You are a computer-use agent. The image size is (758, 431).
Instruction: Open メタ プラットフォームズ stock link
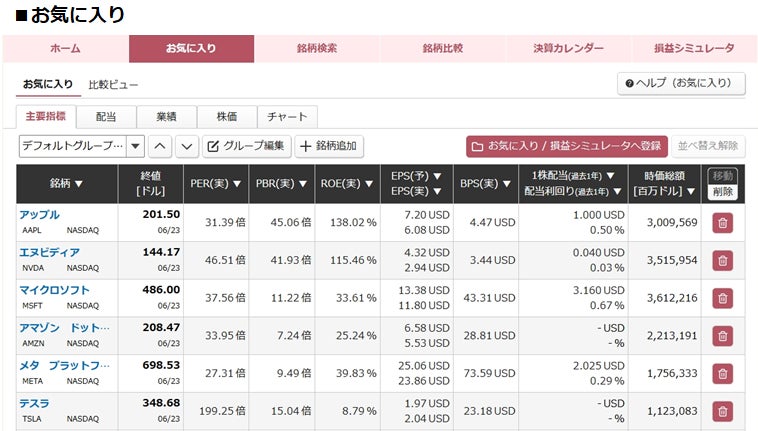(64, 366)
